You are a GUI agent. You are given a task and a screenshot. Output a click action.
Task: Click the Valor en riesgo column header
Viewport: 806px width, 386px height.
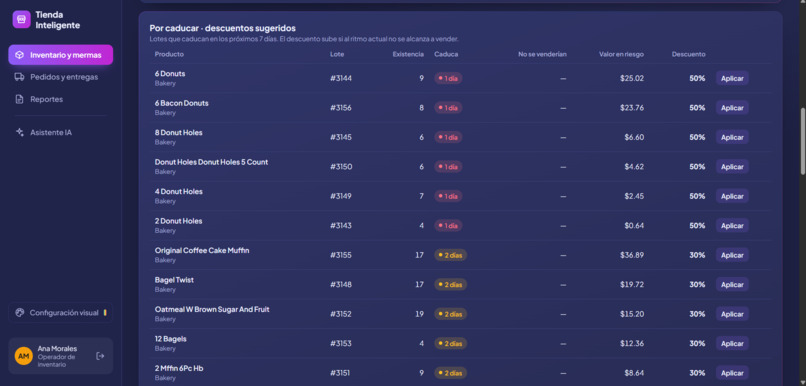point(621,54)
